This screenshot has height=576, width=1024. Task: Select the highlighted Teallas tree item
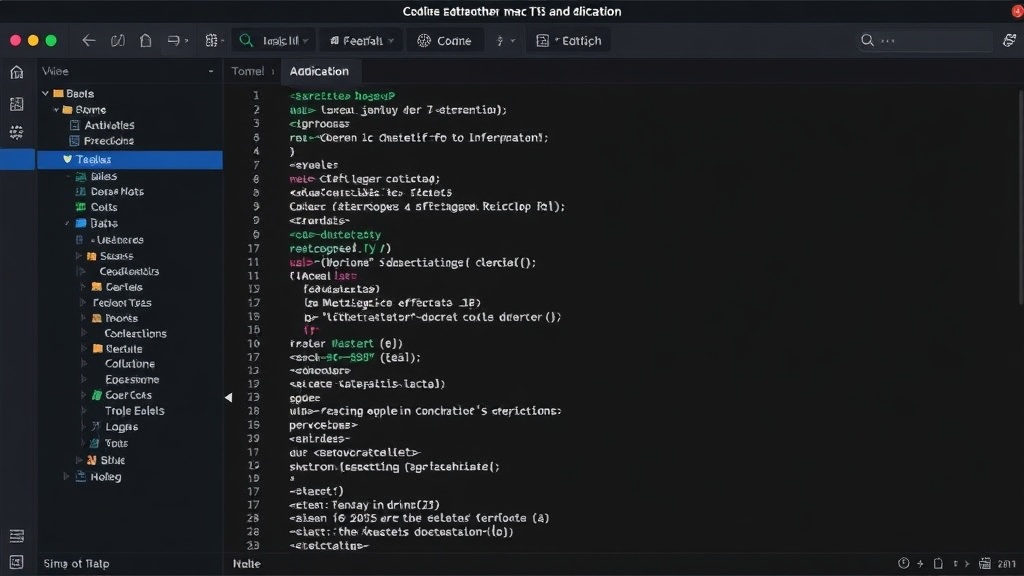(129, 159)
